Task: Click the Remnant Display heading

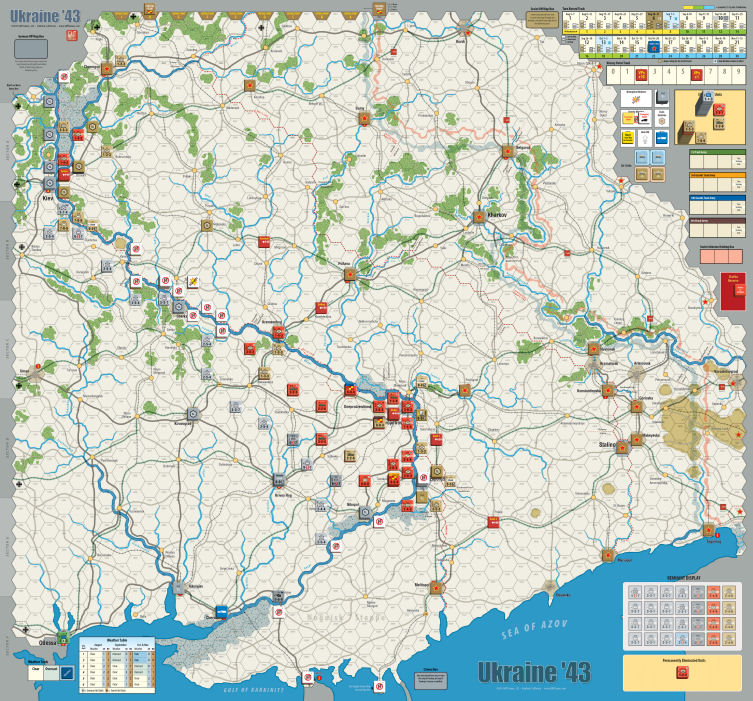Action: point(683,578)
